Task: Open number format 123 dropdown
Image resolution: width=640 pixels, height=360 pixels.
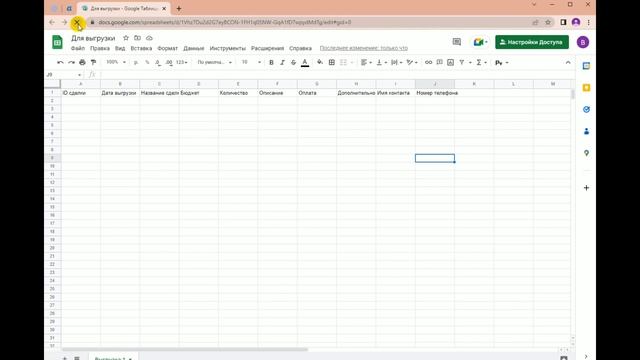Action: 182,62
